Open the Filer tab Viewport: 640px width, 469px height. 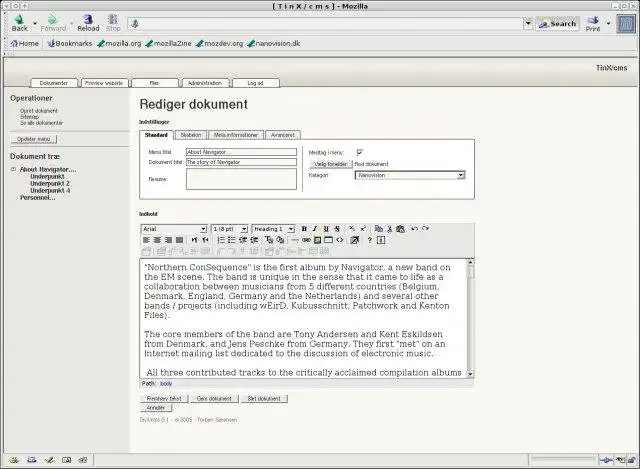pyautogui.click(x=154, y=83)
